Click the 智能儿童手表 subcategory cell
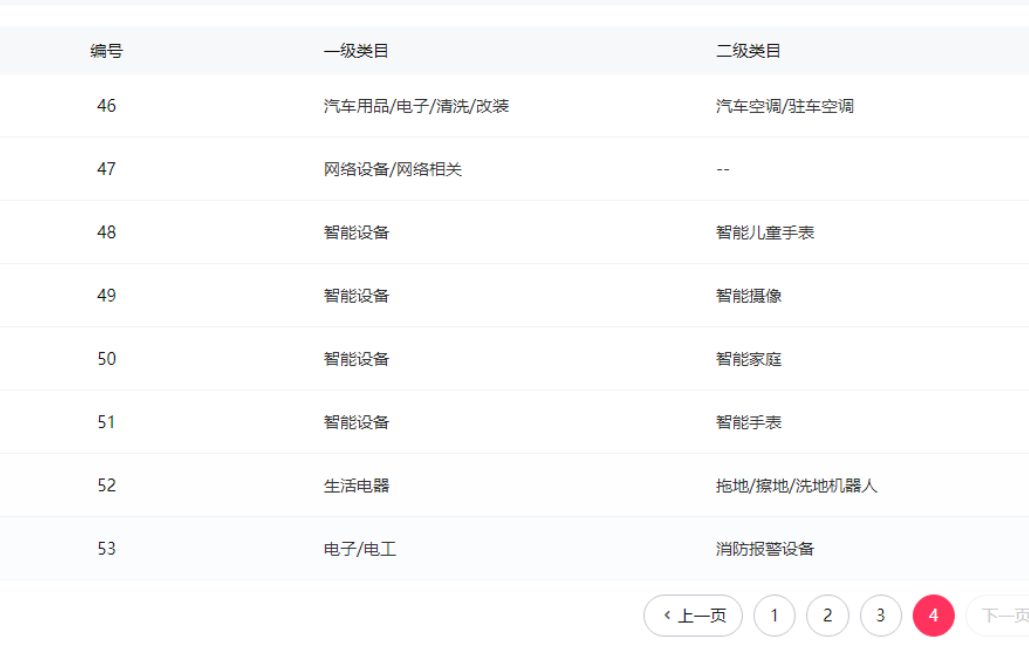The width and height of the screenshot is (1029, 666). [765, 233]
